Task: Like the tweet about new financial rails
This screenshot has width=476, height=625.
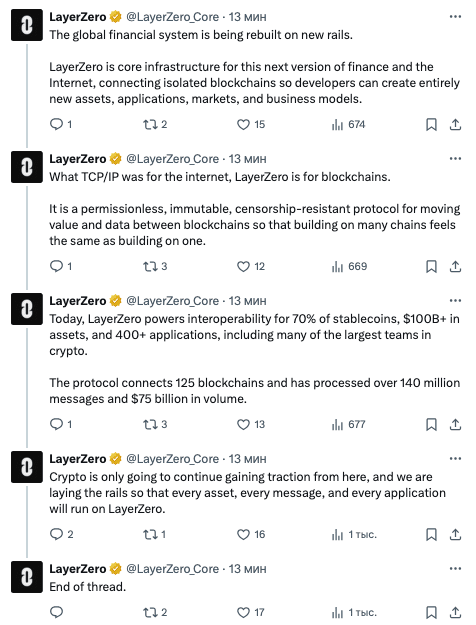Action: 244,125
